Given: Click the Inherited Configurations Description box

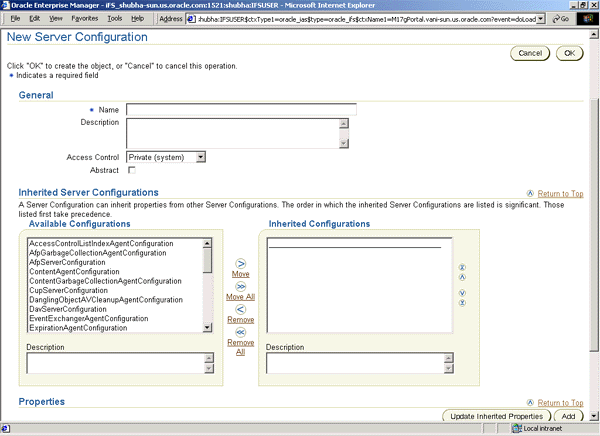Looking at the screenshot, I should [355, 363].
